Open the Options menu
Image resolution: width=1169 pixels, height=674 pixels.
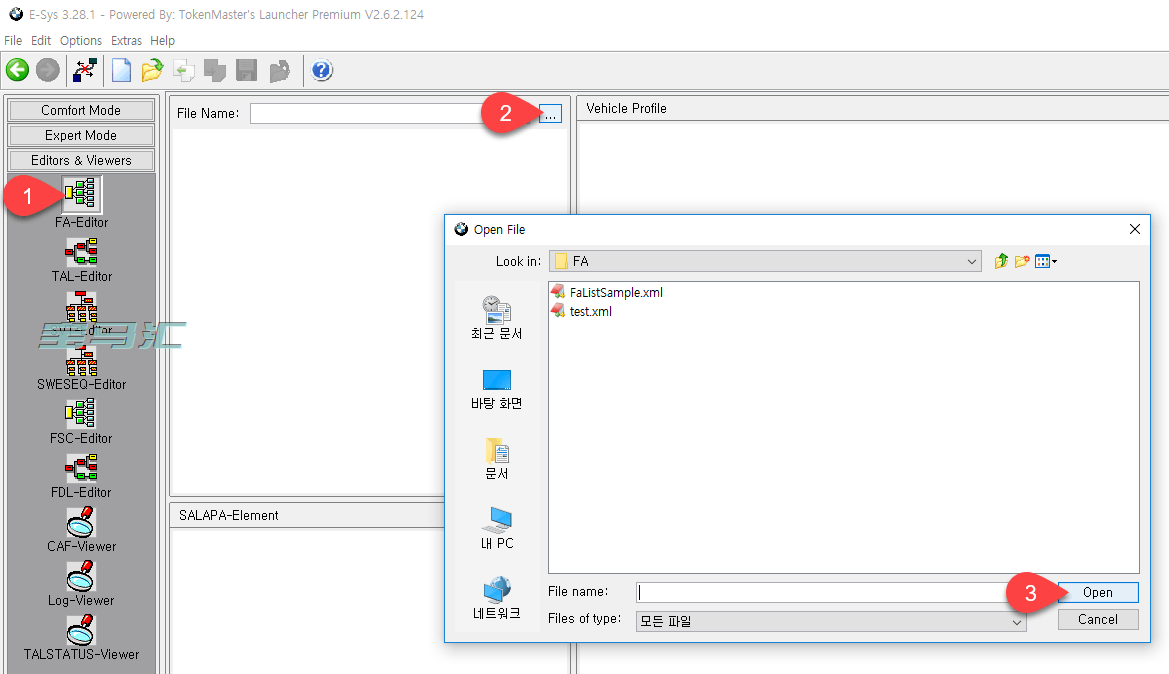click(x=81, y=41)
